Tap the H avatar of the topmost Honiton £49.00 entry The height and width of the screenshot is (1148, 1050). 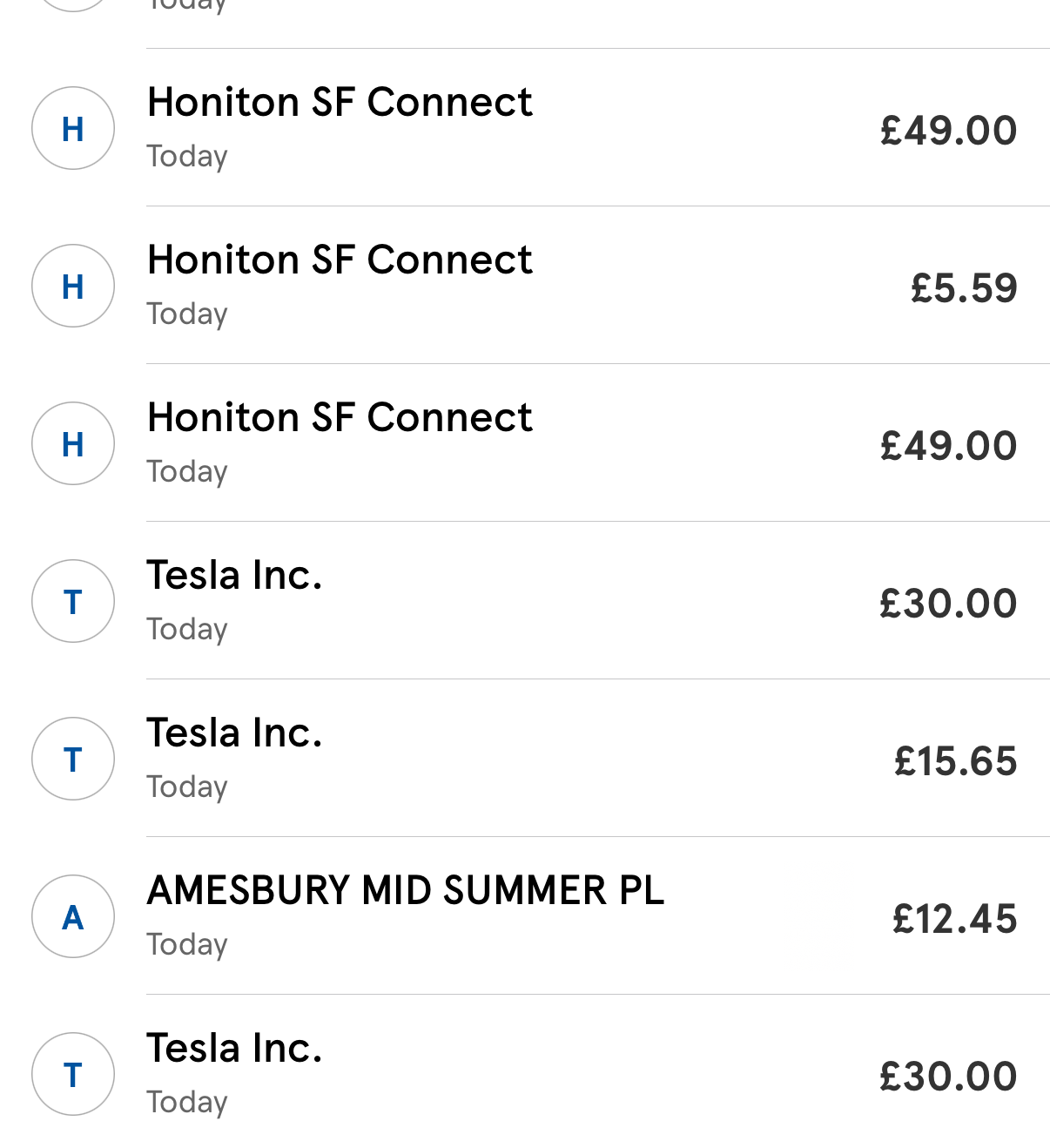coord(73,128)
